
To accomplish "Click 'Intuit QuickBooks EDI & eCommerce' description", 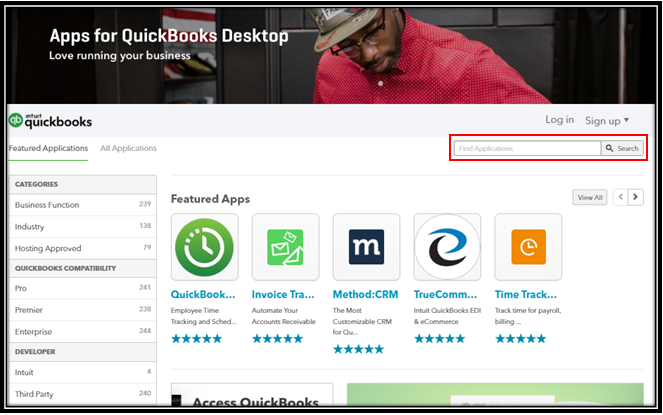I will click(x=447, y=316).
